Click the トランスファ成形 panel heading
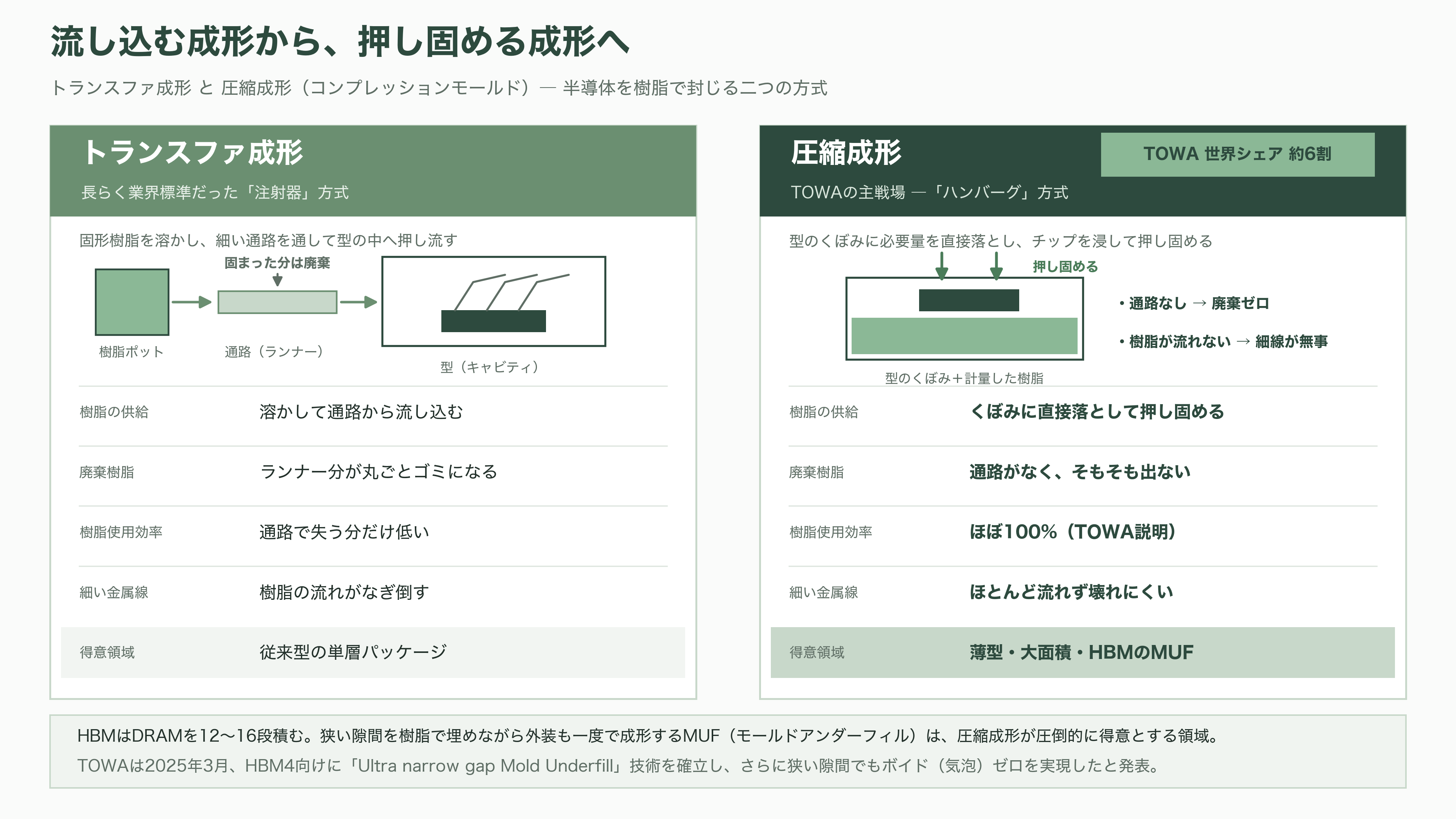 click(x=193, y=152)
